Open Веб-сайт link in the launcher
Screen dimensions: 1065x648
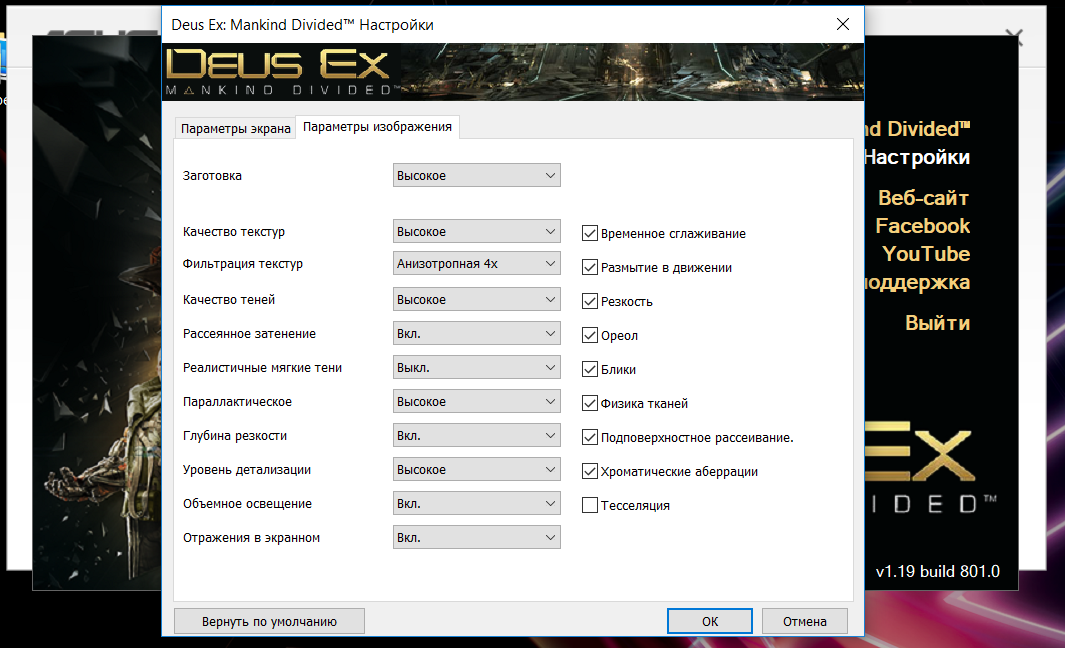(x=923, y=198)
